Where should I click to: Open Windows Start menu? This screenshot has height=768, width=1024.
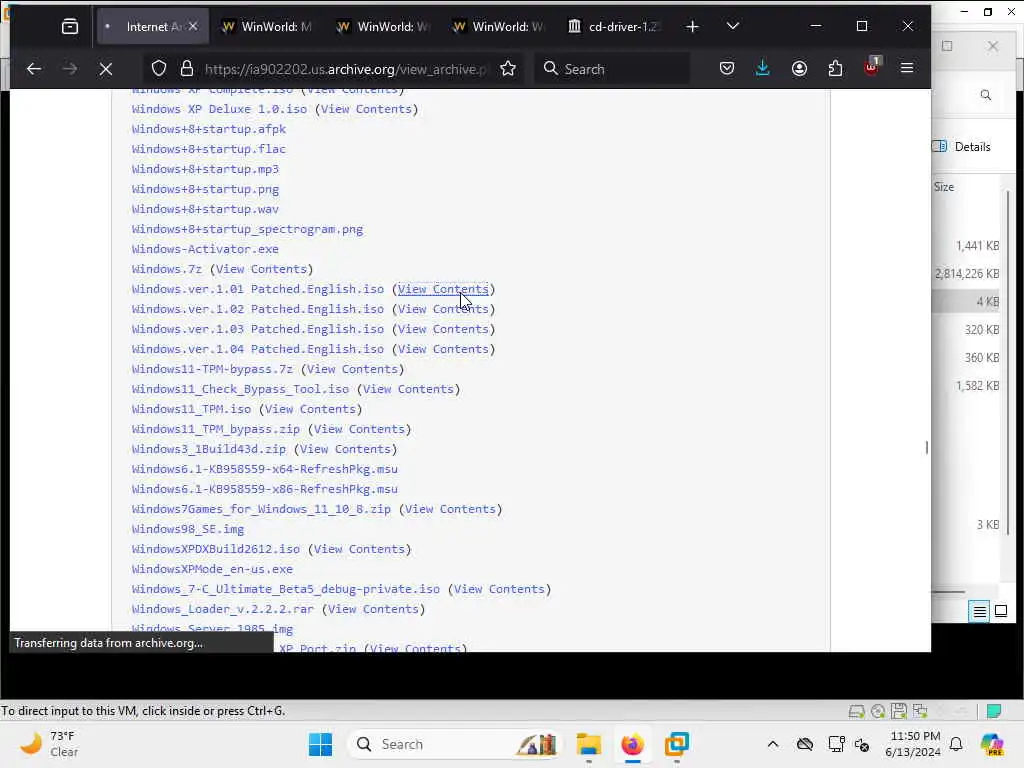coord(321,744)
